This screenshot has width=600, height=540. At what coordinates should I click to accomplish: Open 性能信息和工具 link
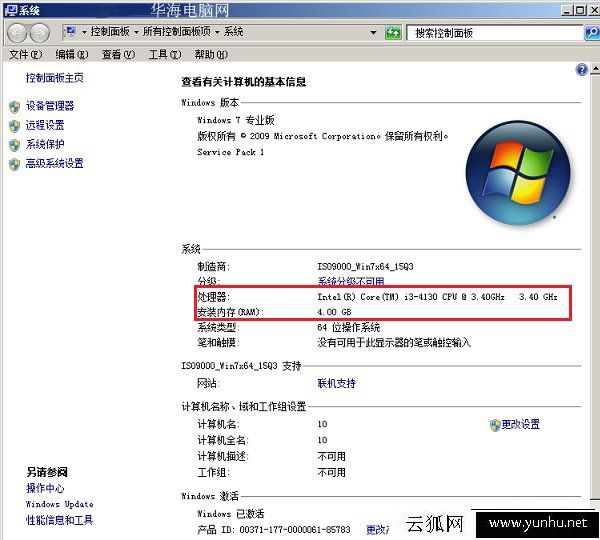[x=59, y=520]
